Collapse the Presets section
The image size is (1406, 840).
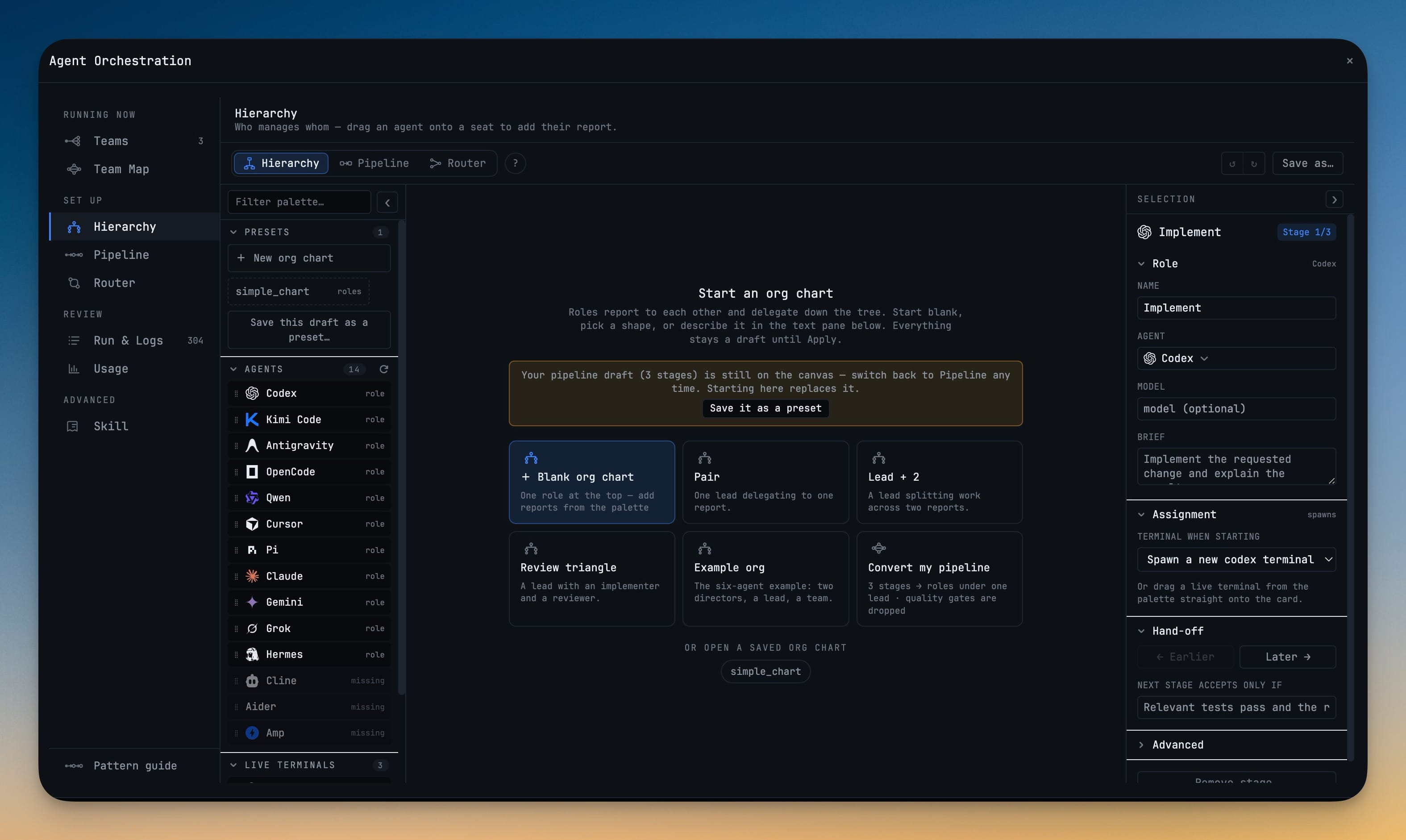click(x=233, y=232)
